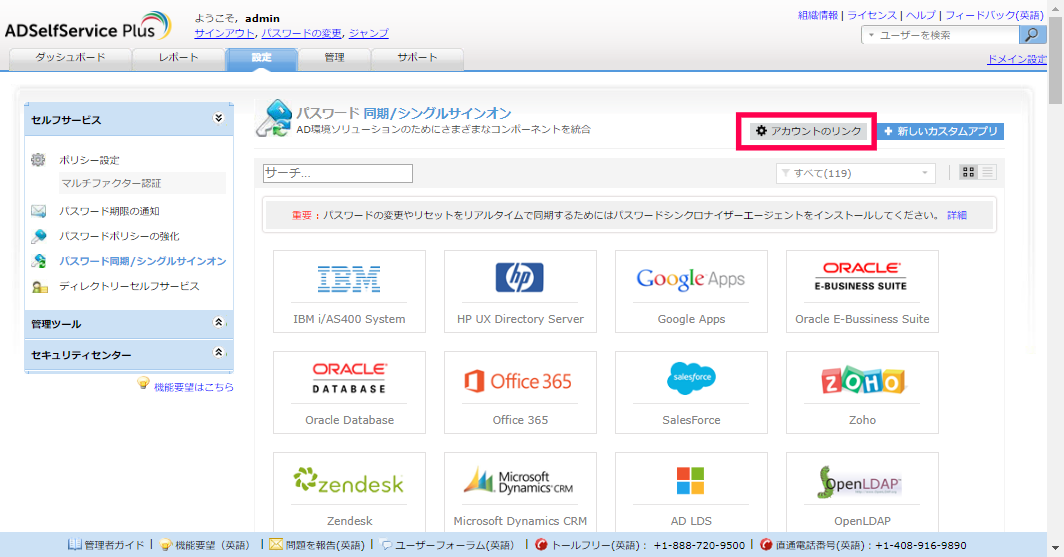Expand the セキュリティセンター sidebar section
The width and height of the screenshot is (1064, 557).
tap(218, 353)
